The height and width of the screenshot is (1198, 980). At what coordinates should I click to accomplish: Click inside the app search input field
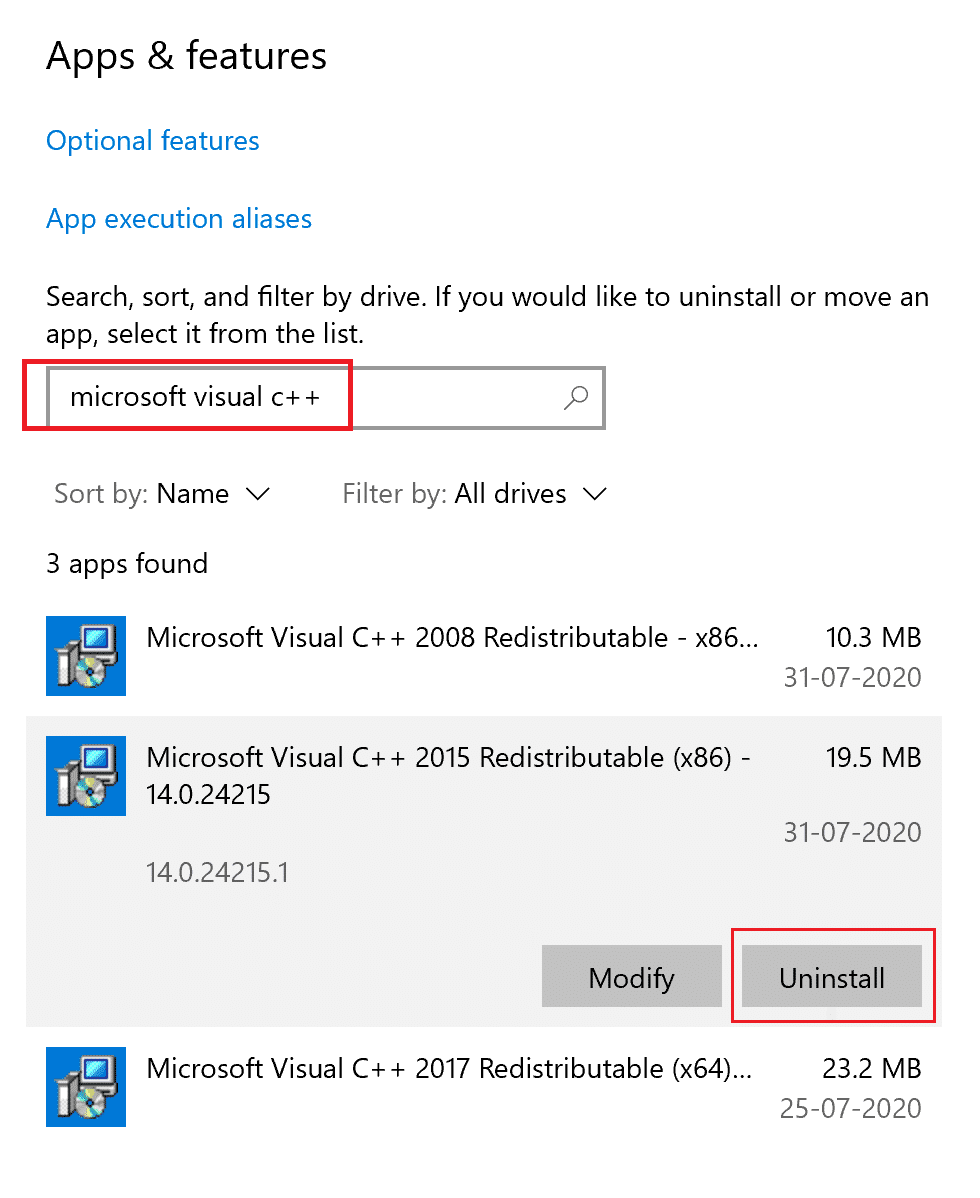tap(300, 397)
